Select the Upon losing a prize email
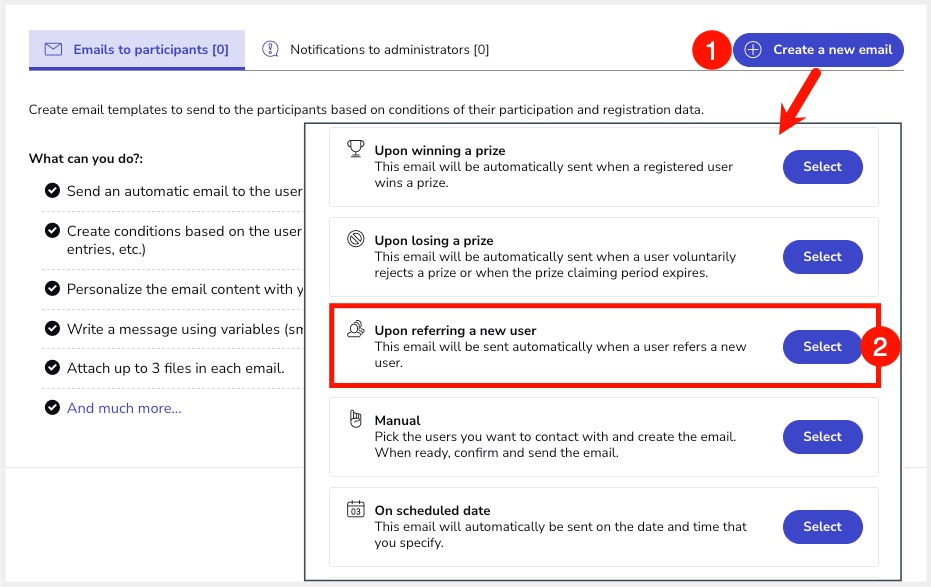The width and height of the screenshot is (931, 587). [x=822, y=257]
